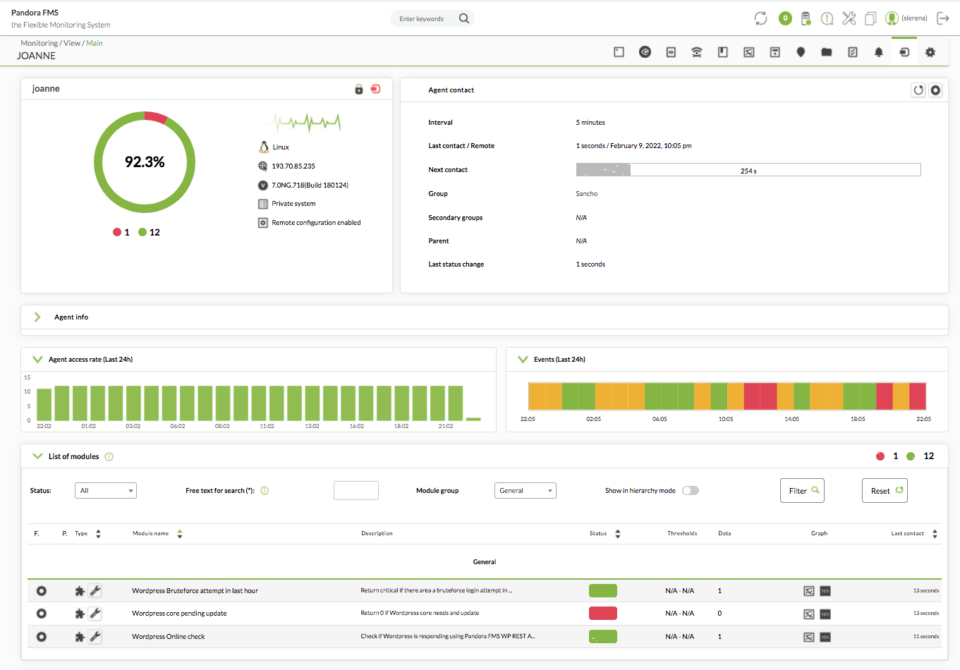The image size is (960, 670).
Task: Collapse the Events (Last 24h) section
Action: tap(523, 359)
